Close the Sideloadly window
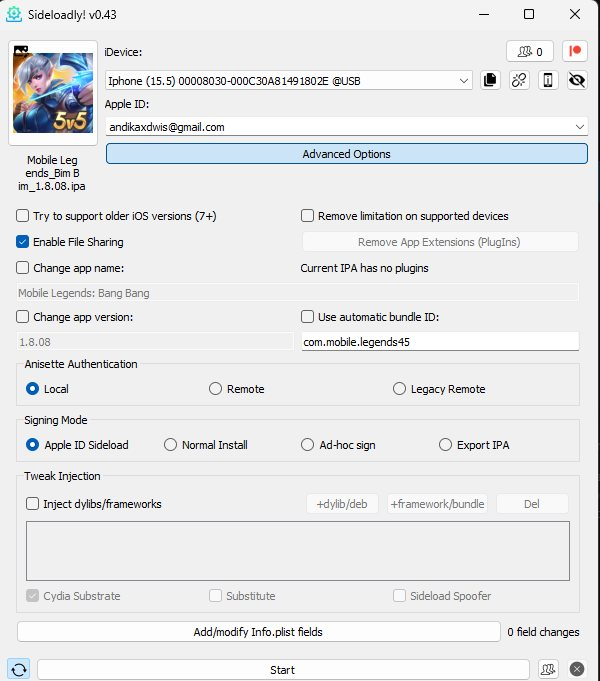 tap(575, 14)
